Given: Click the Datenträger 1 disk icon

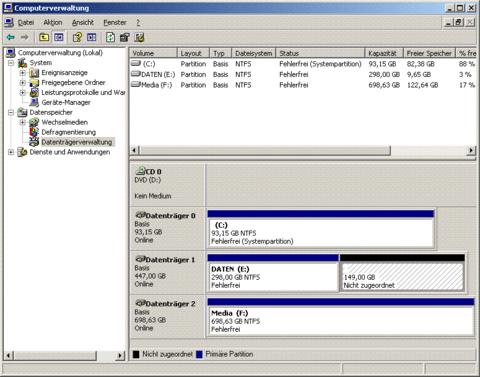Looking at the screenshot, I should pyautogui.click(x=140, y=259).
